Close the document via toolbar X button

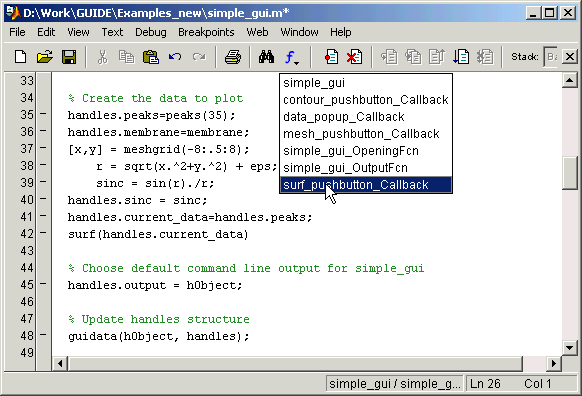pos(570,57)
